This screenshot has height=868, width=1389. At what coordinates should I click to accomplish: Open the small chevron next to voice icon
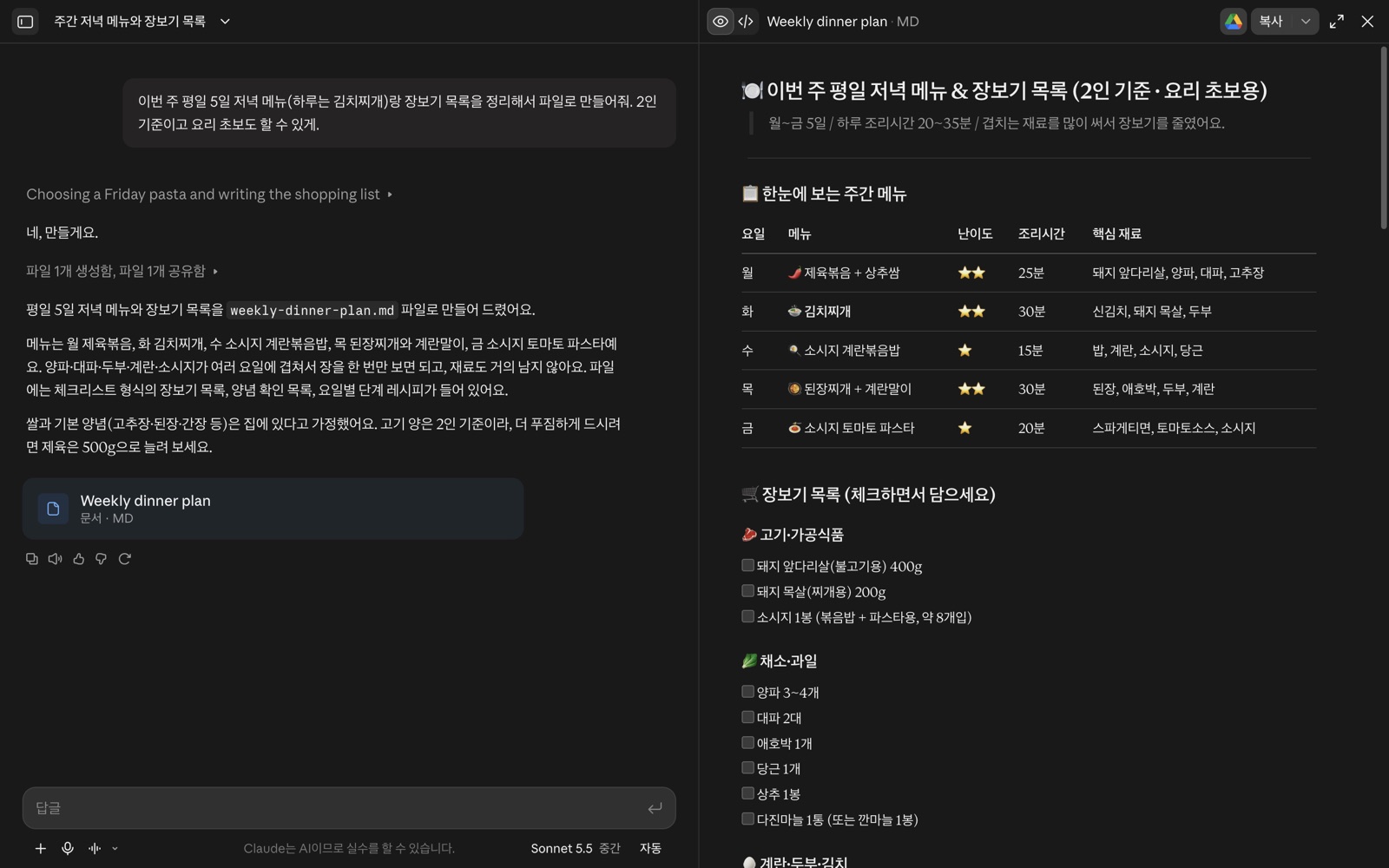point(115,849)
